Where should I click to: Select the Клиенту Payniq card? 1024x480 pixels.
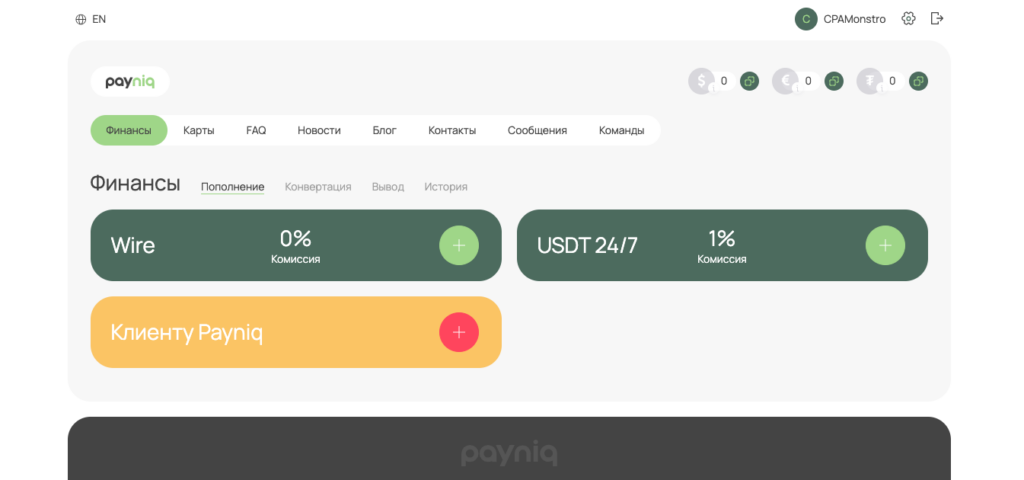point(296,332)
